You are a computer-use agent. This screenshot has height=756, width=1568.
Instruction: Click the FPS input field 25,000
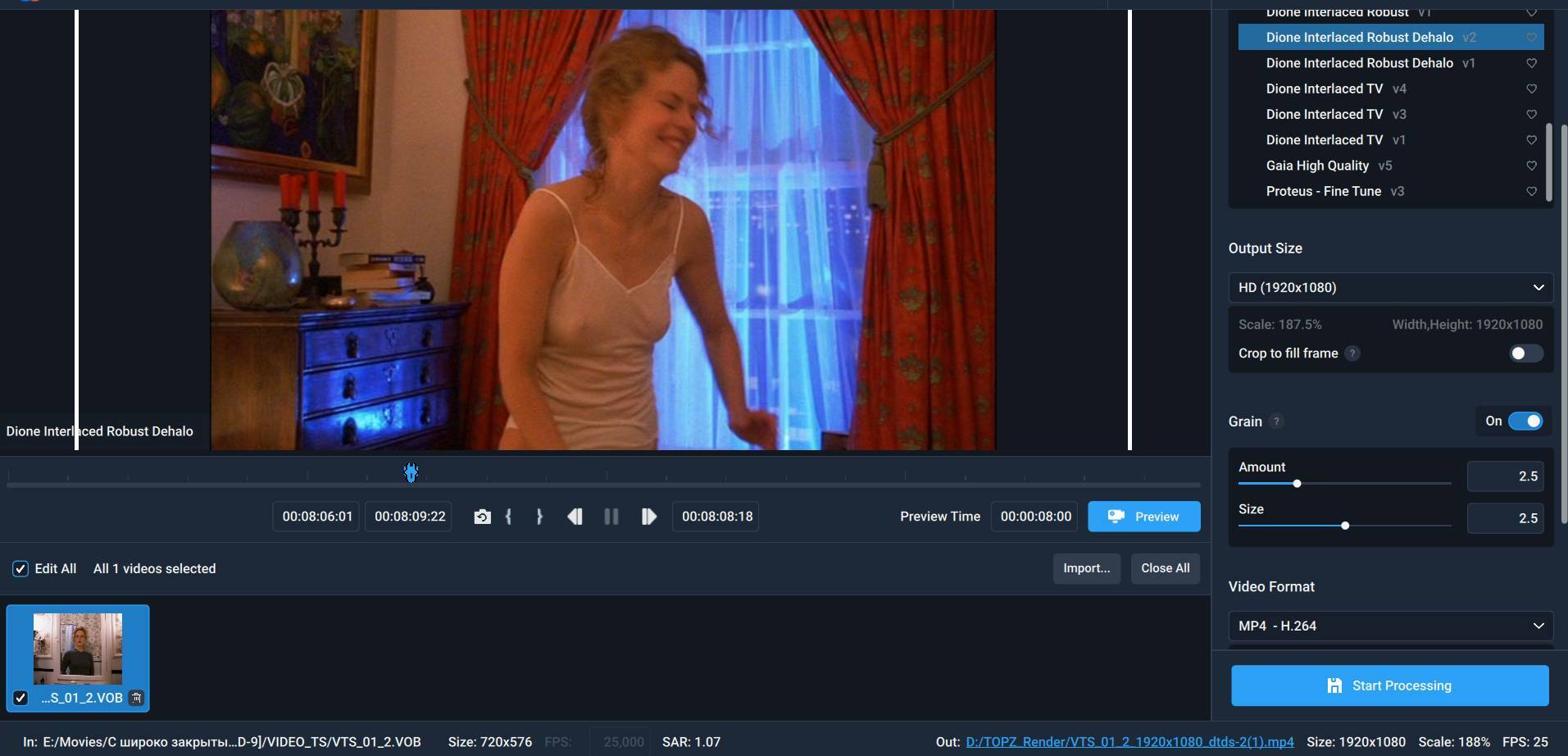pos(620,742)
